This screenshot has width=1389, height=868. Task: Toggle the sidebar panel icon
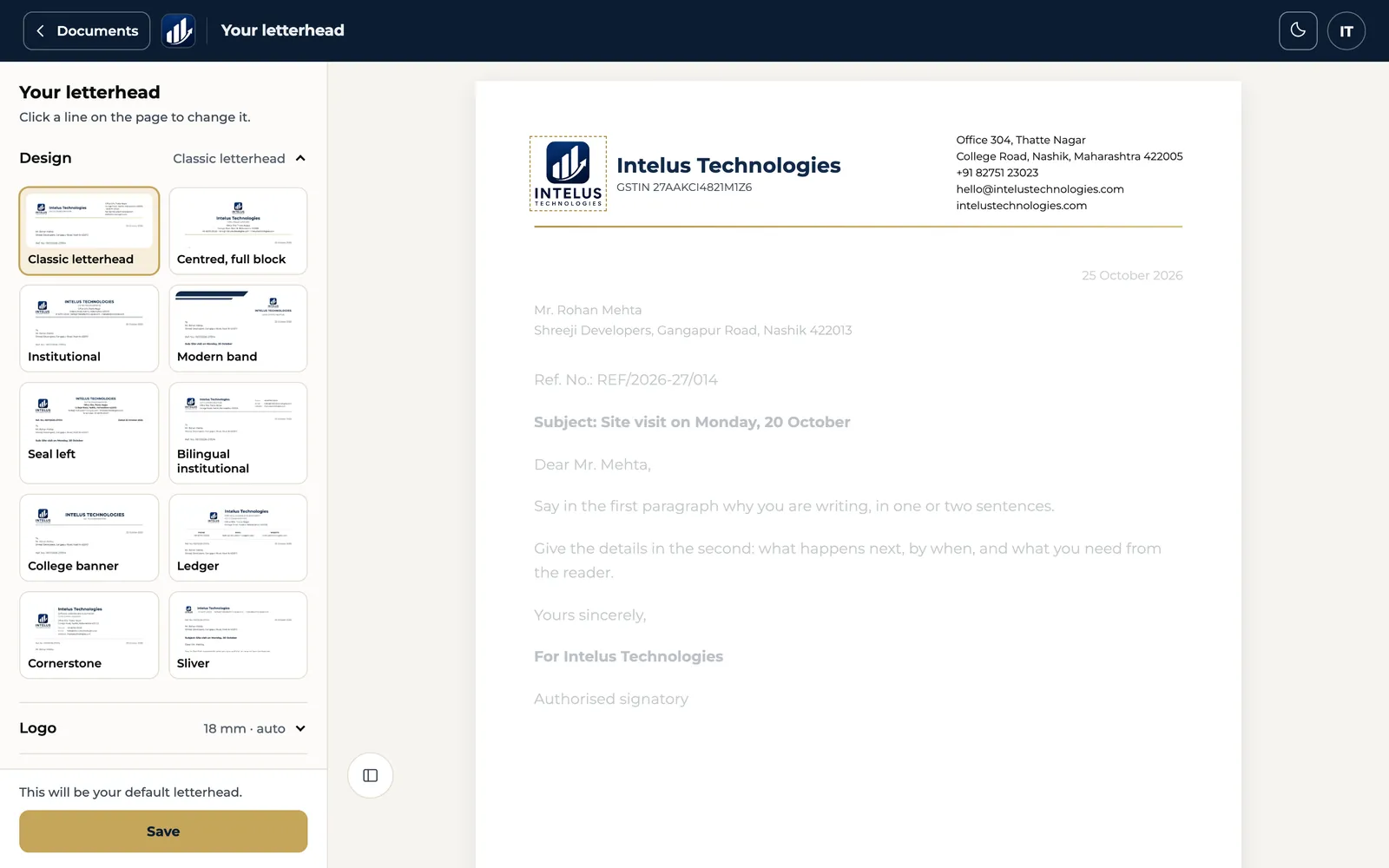click(370, 775)
